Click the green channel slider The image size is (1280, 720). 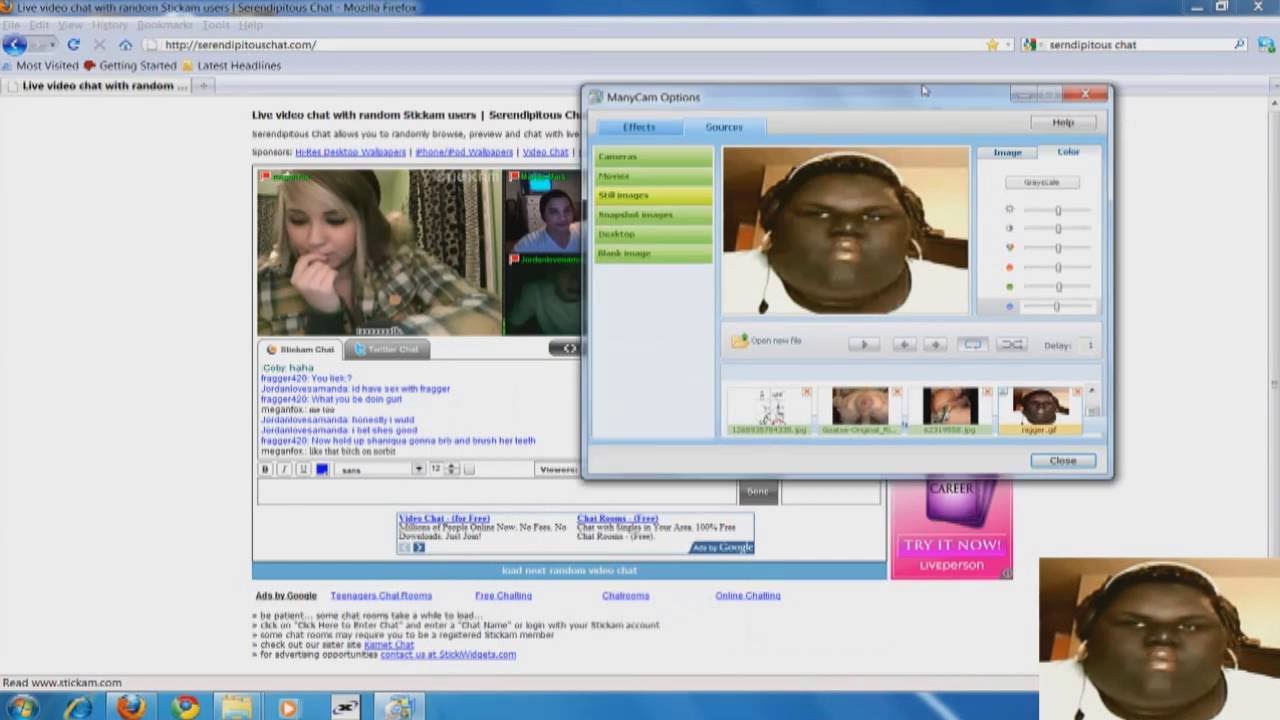(1057, 287)
